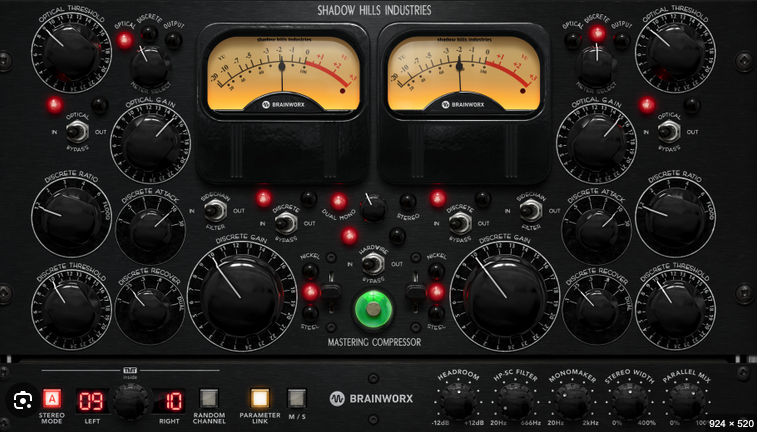
Task: Click red lamp above right Optical Bypass switch
Action: tap(647, 105)
